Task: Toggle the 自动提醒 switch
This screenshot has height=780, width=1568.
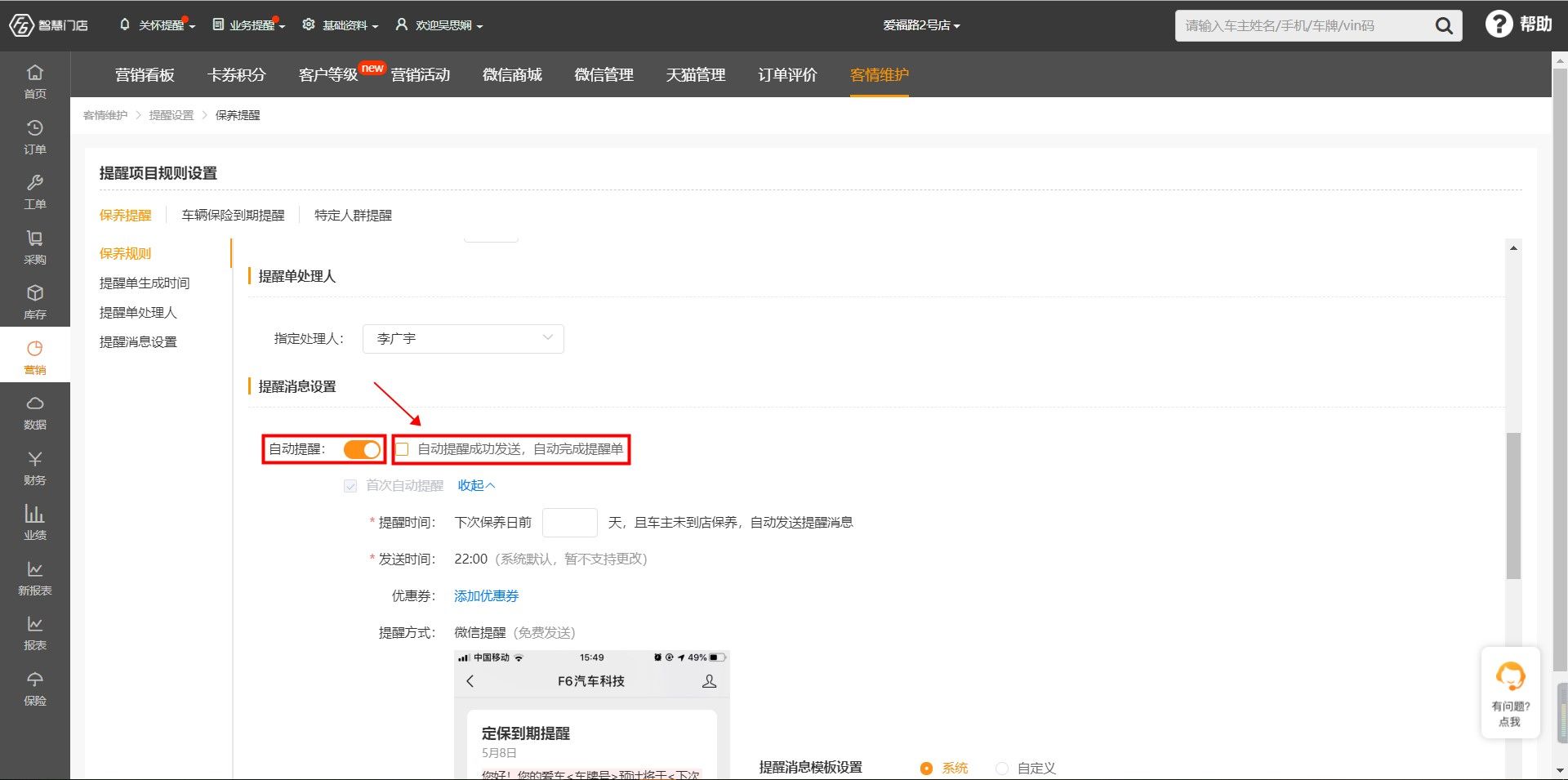Action: pos(362,449)
